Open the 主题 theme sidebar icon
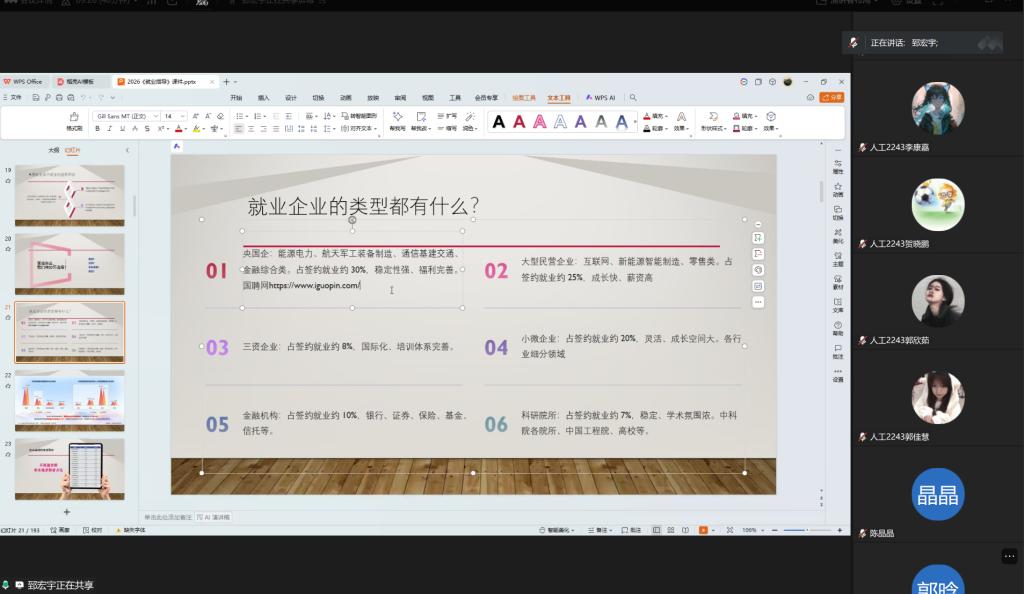 click(838, 257)
